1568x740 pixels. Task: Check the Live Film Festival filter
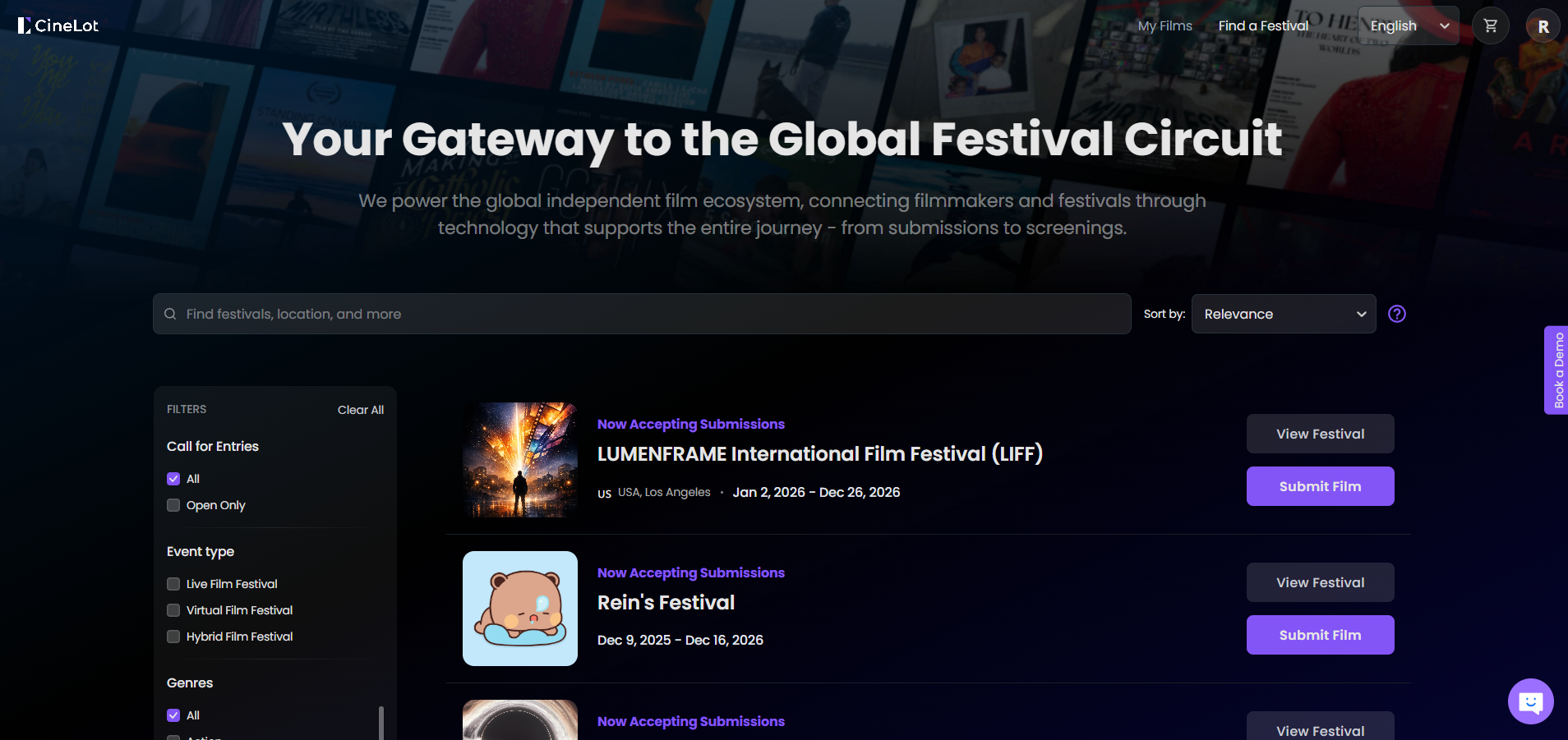pyautogui.click(x=173, y=584)
